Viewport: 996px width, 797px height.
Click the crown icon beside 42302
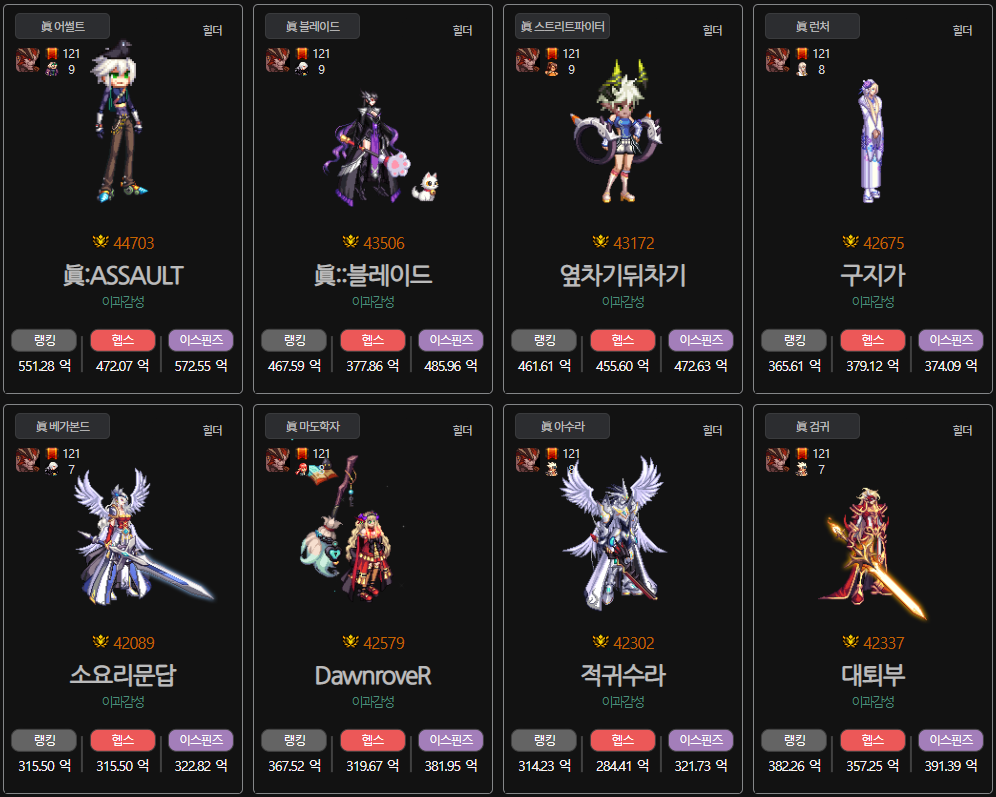point(600,642)
